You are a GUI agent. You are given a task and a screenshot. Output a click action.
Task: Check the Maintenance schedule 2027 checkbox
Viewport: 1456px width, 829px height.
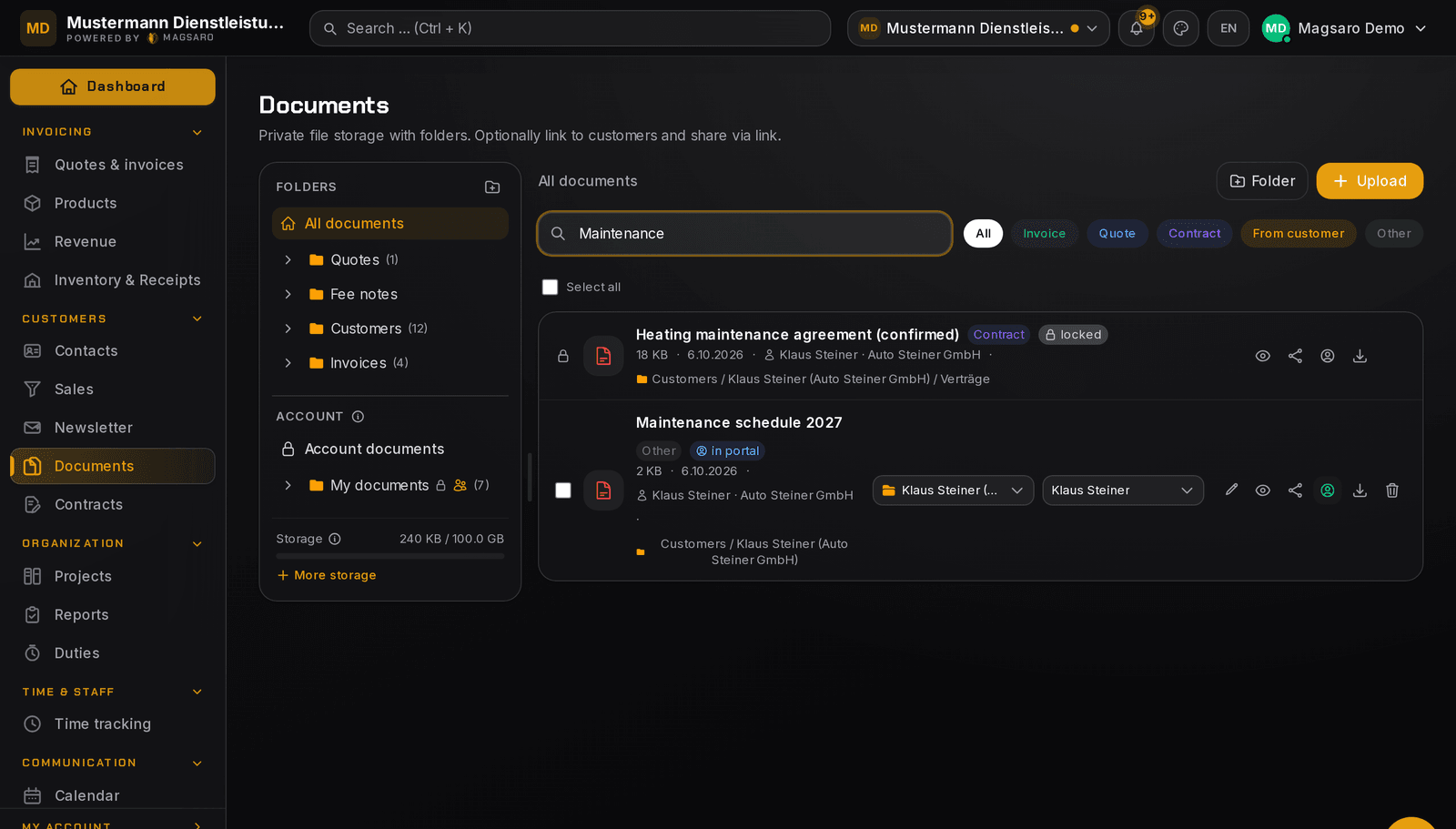[563, 490]
